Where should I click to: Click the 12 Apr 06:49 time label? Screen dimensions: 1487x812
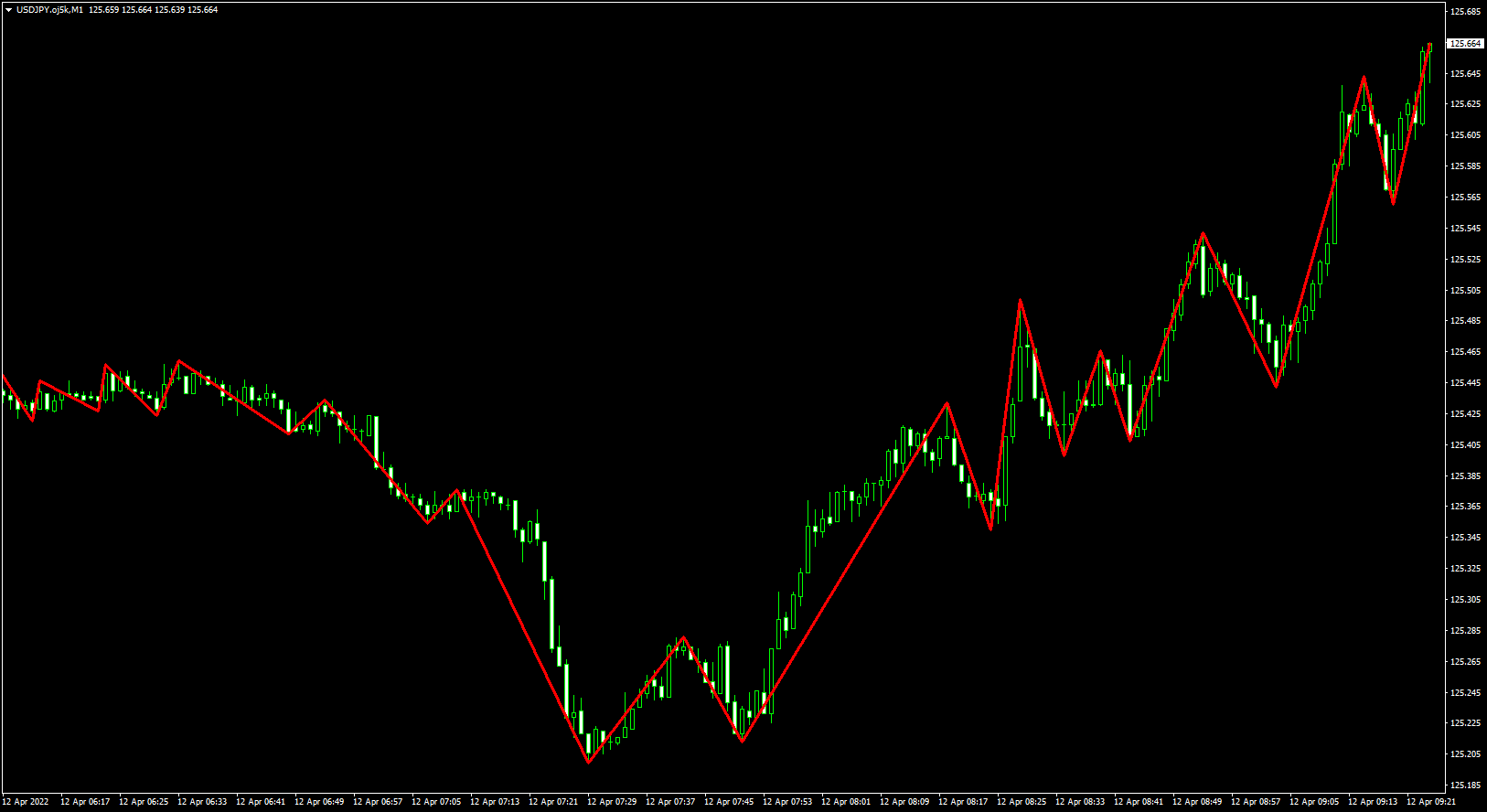pyautogui.click(x=319, y=802)
